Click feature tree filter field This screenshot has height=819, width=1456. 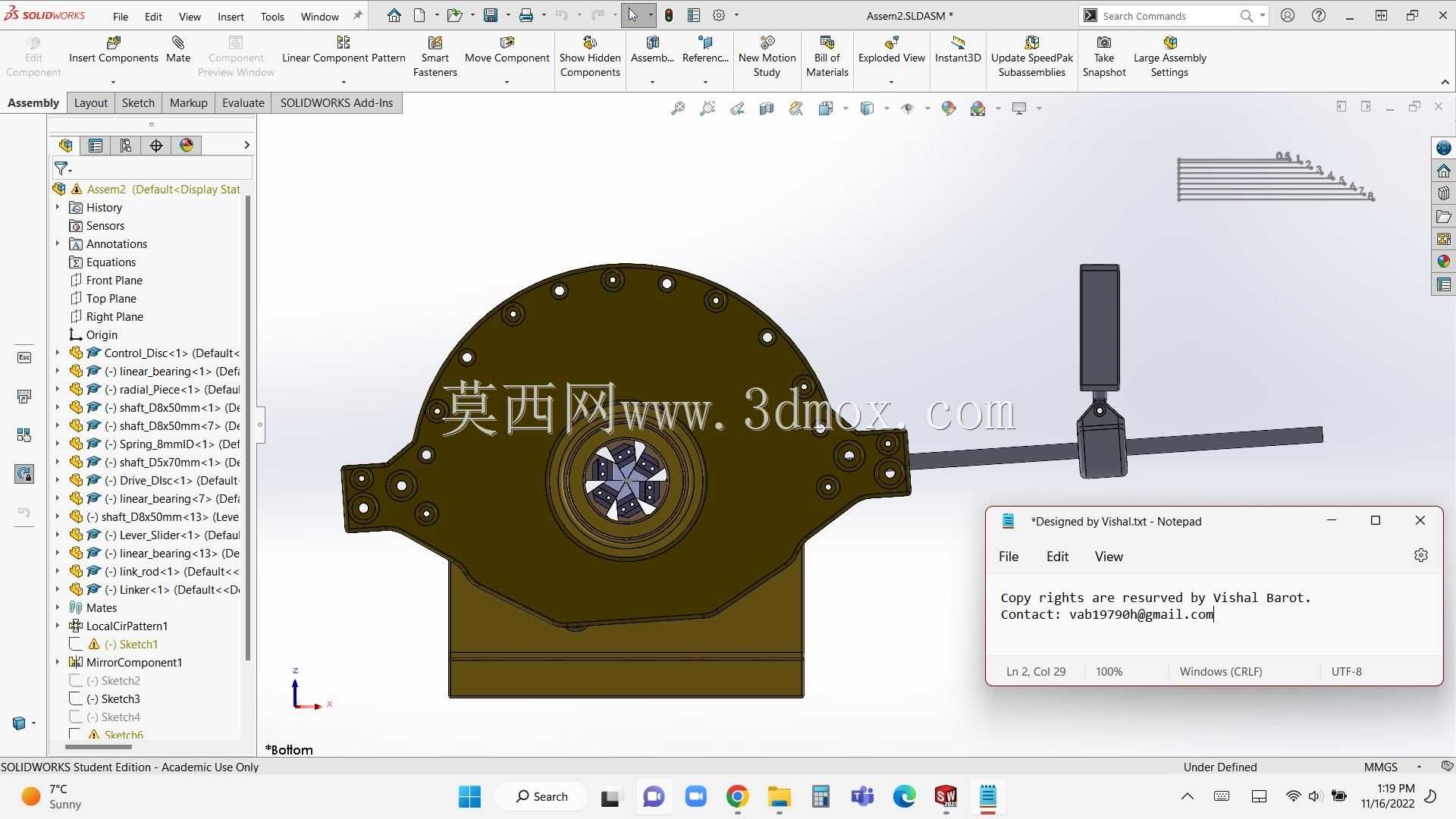pyautogui.click(x=152, y=168)
